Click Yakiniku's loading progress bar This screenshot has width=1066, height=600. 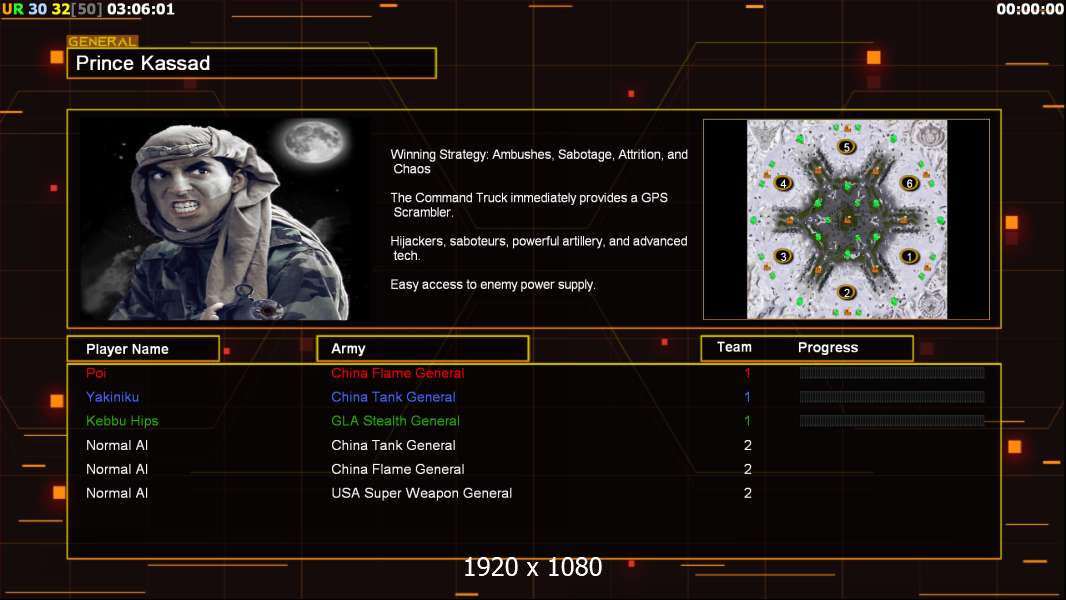892,397
